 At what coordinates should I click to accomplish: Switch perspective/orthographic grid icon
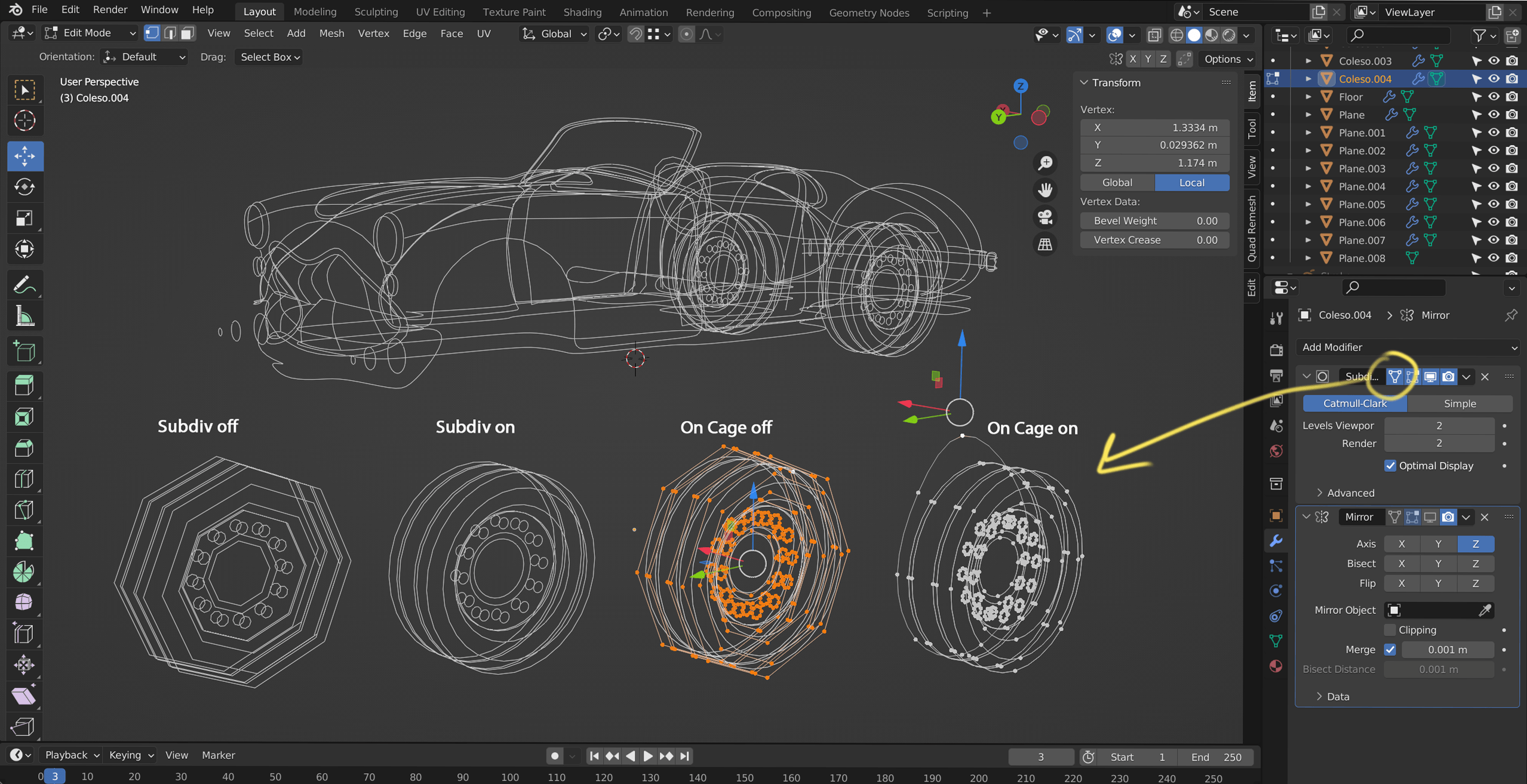1045,244
